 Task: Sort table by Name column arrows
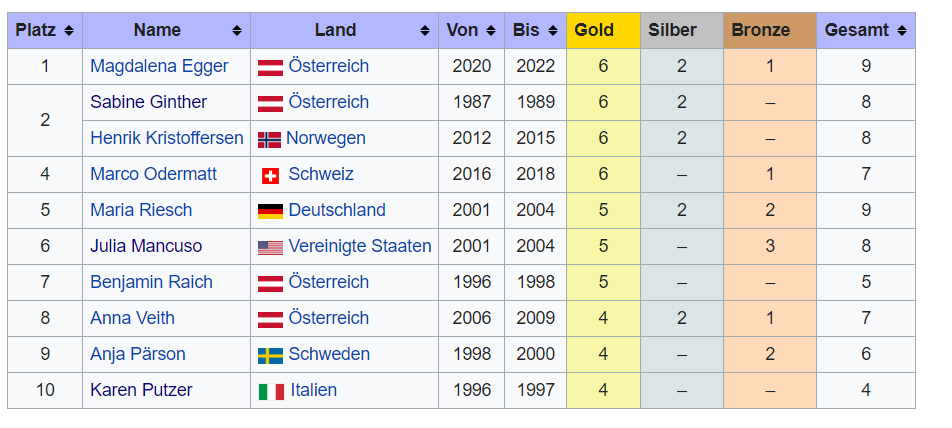click(236, 31)
